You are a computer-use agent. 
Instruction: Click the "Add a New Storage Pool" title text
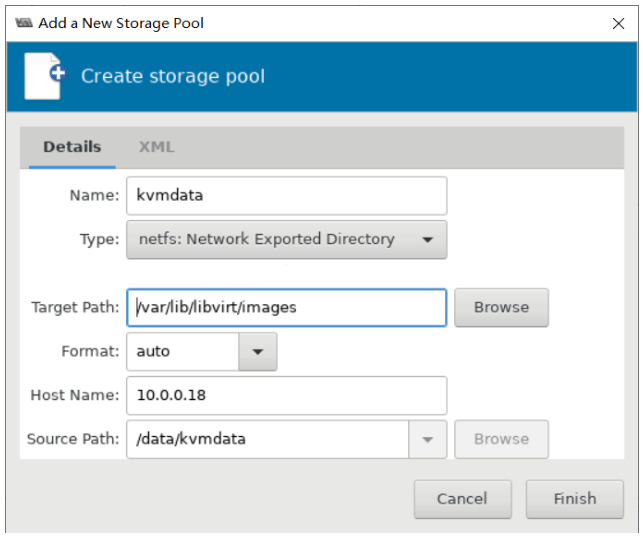pyautogui.click(x=121, y=22)
